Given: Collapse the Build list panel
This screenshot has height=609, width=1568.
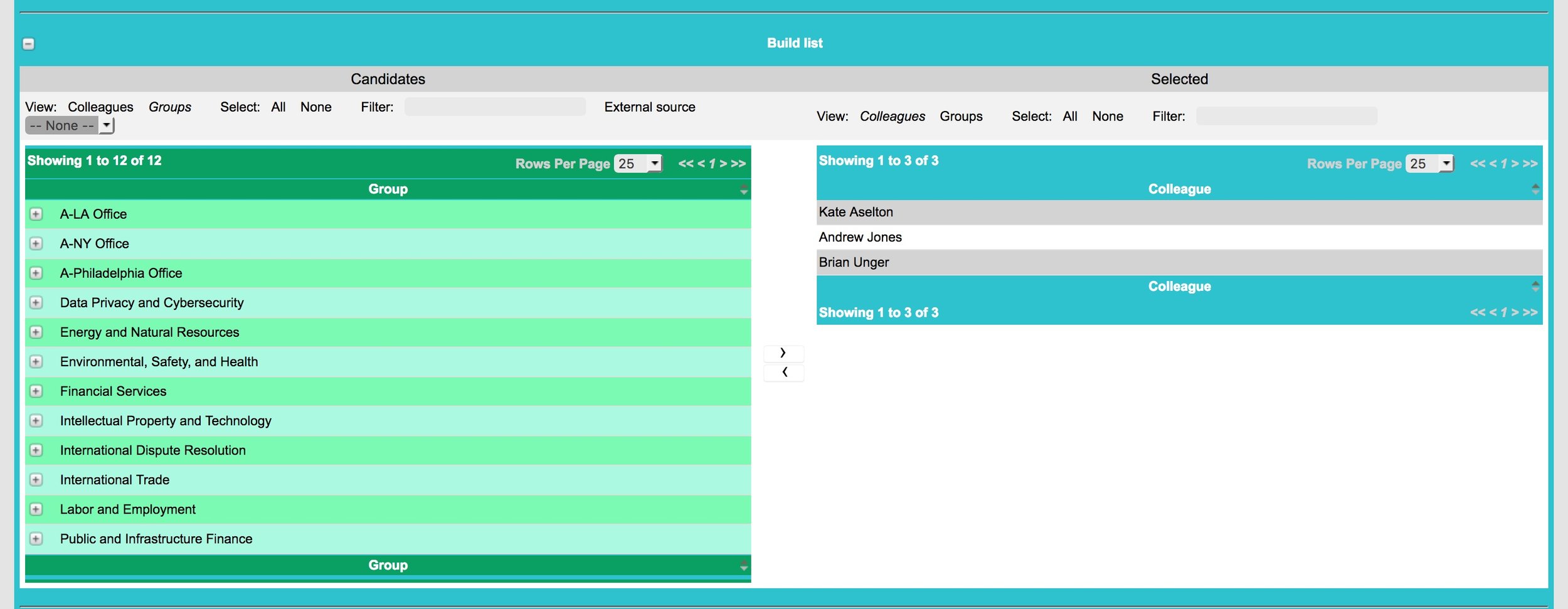Looking at the screenshot, I should tap(28, 44).
